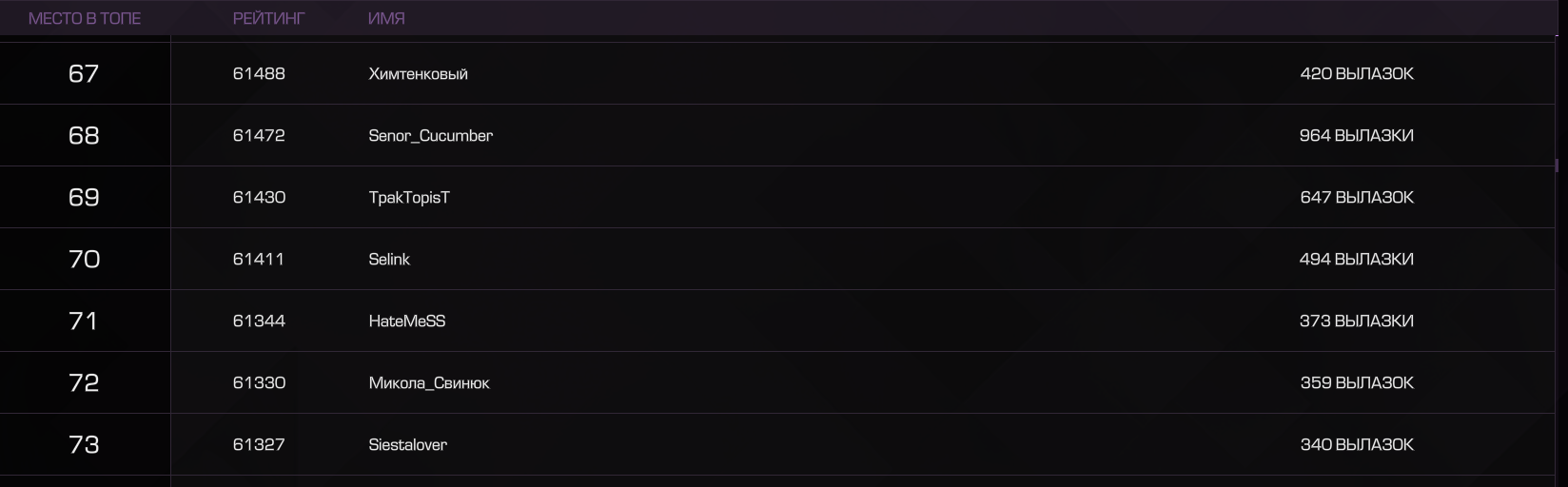Click the 420 ВЫЛАЗОК entry
Screen dimensions: 1568x487
pyautogui.click(x=1357, y=74)
